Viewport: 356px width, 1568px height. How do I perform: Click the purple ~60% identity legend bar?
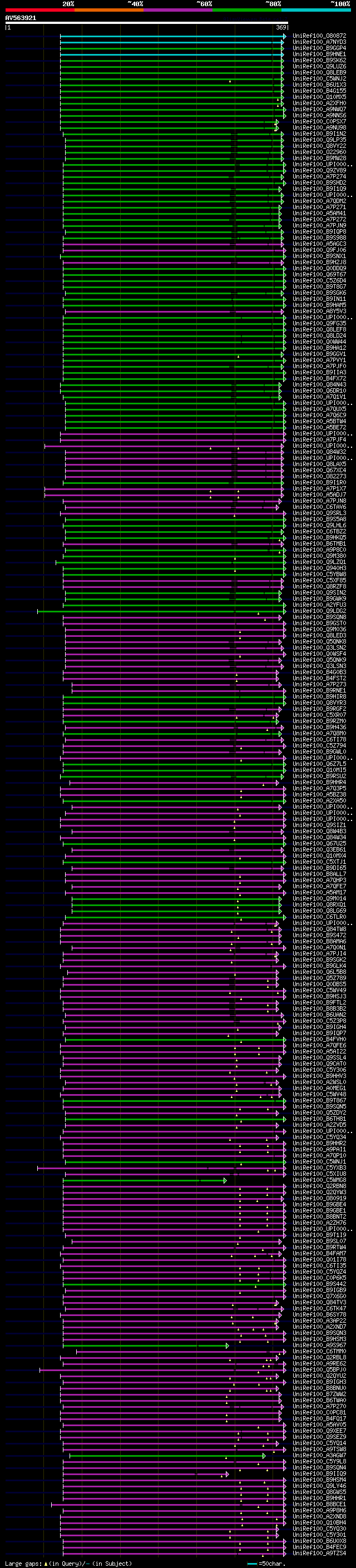pos(177,10)
